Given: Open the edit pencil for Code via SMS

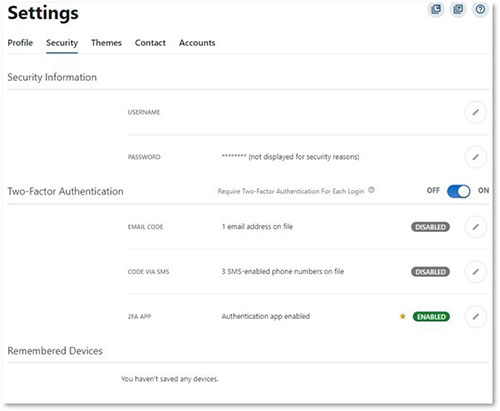Looking at the screenshot, I should click(476, 272).
